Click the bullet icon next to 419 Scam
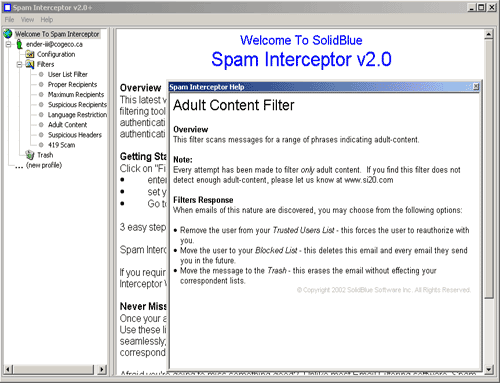This screenshot has width=500, height=383. (x=41, y=145)
